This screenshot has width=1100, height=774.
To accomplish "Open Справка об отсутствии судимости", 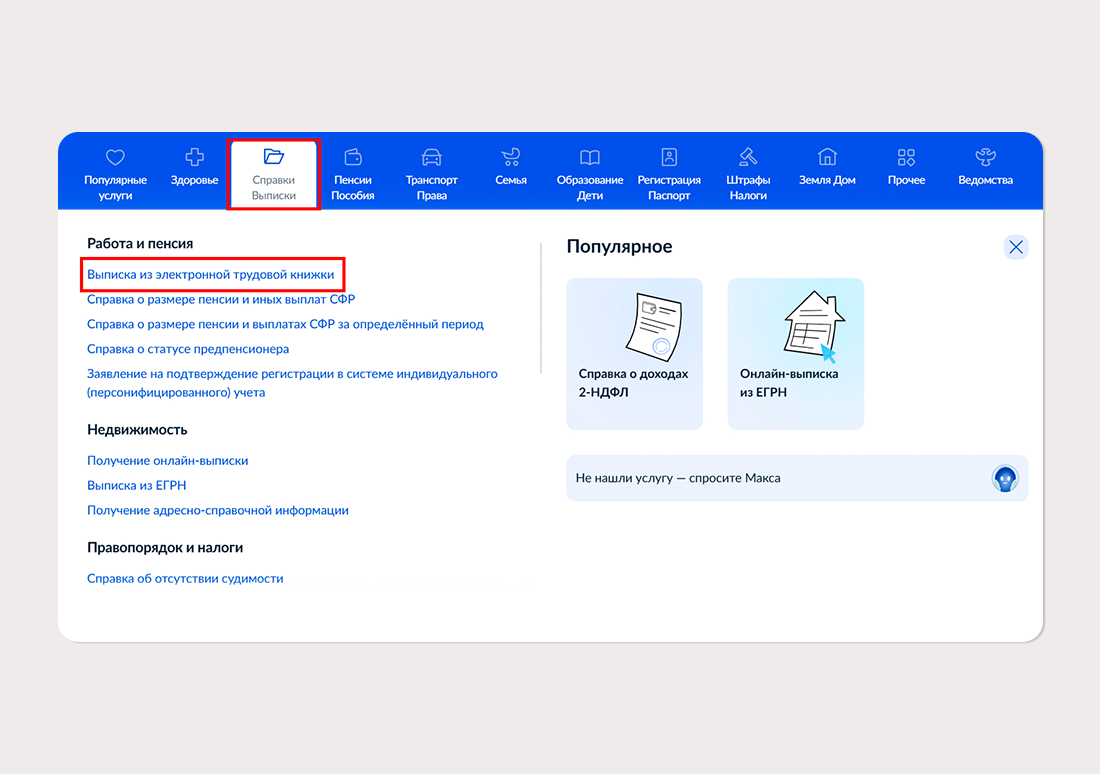I will (x=185, y=579).
